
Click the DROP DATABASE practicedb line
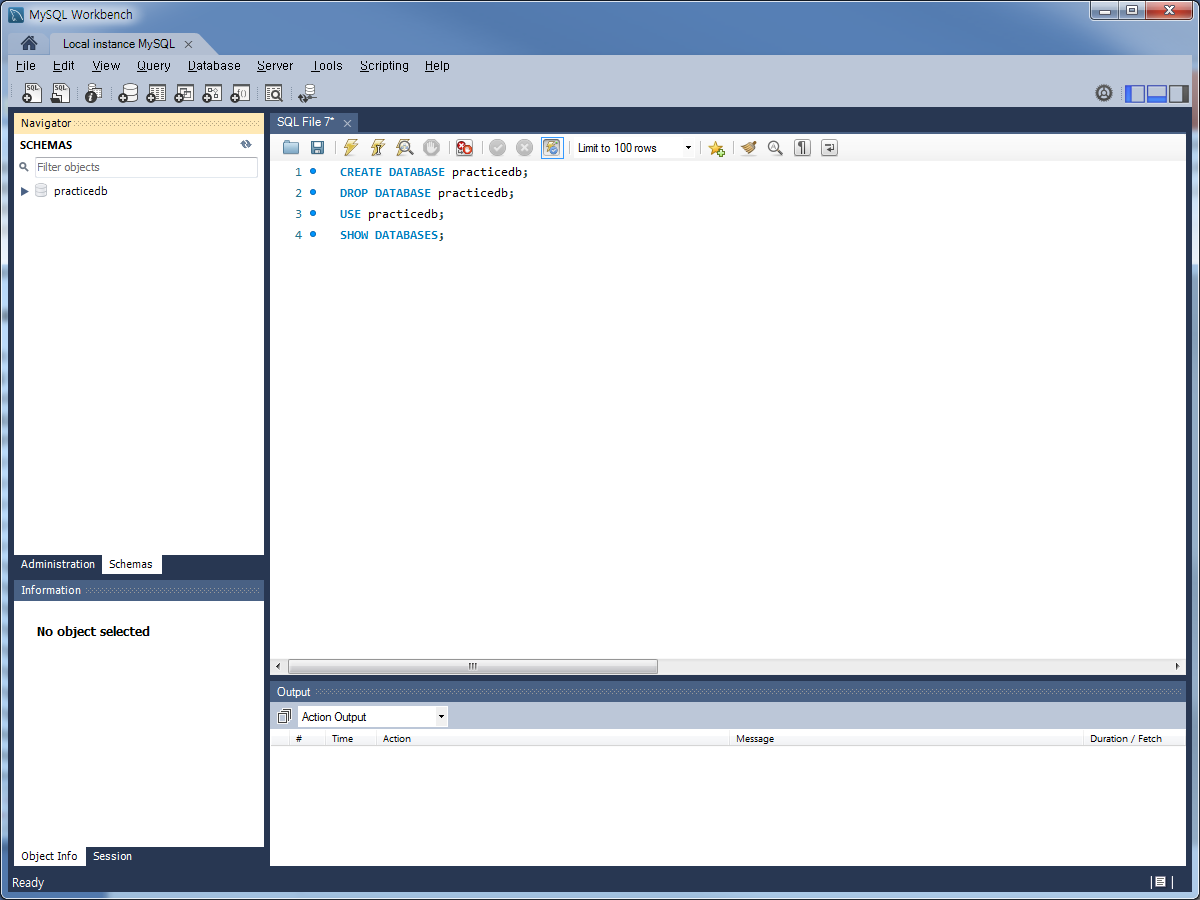[x=426, y=193]
